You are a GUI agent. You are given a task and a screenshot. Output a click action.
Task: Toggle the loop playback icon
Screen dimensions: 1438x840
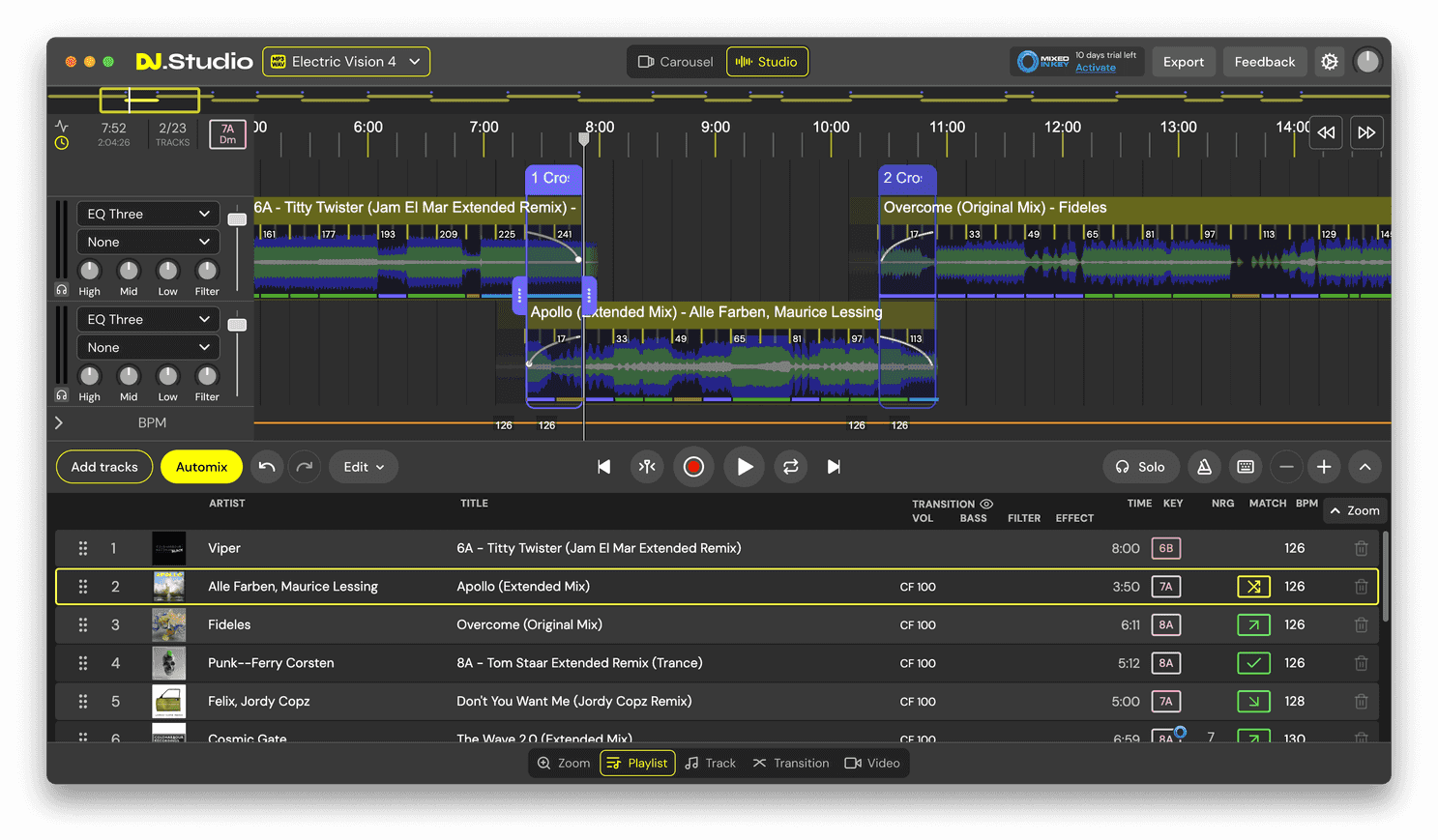tap(790, 467)
